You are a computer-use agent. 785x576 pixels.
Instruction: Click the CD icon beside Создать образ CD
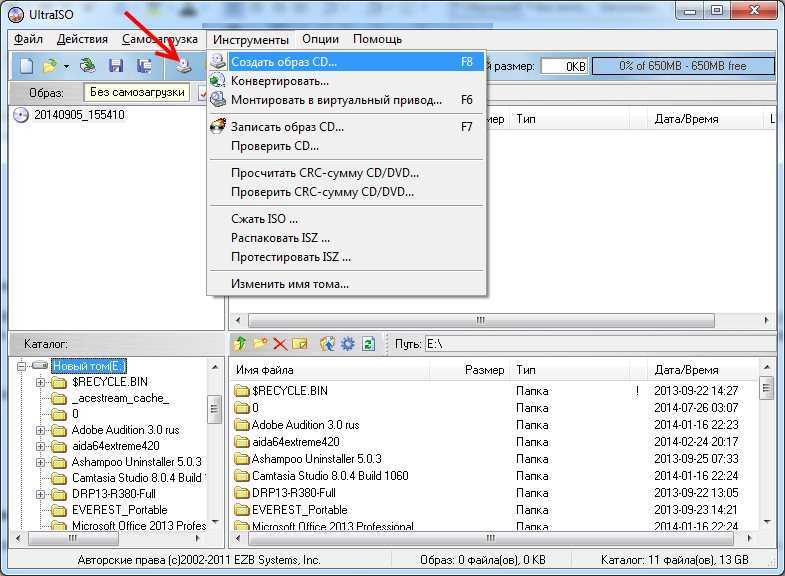218,62
